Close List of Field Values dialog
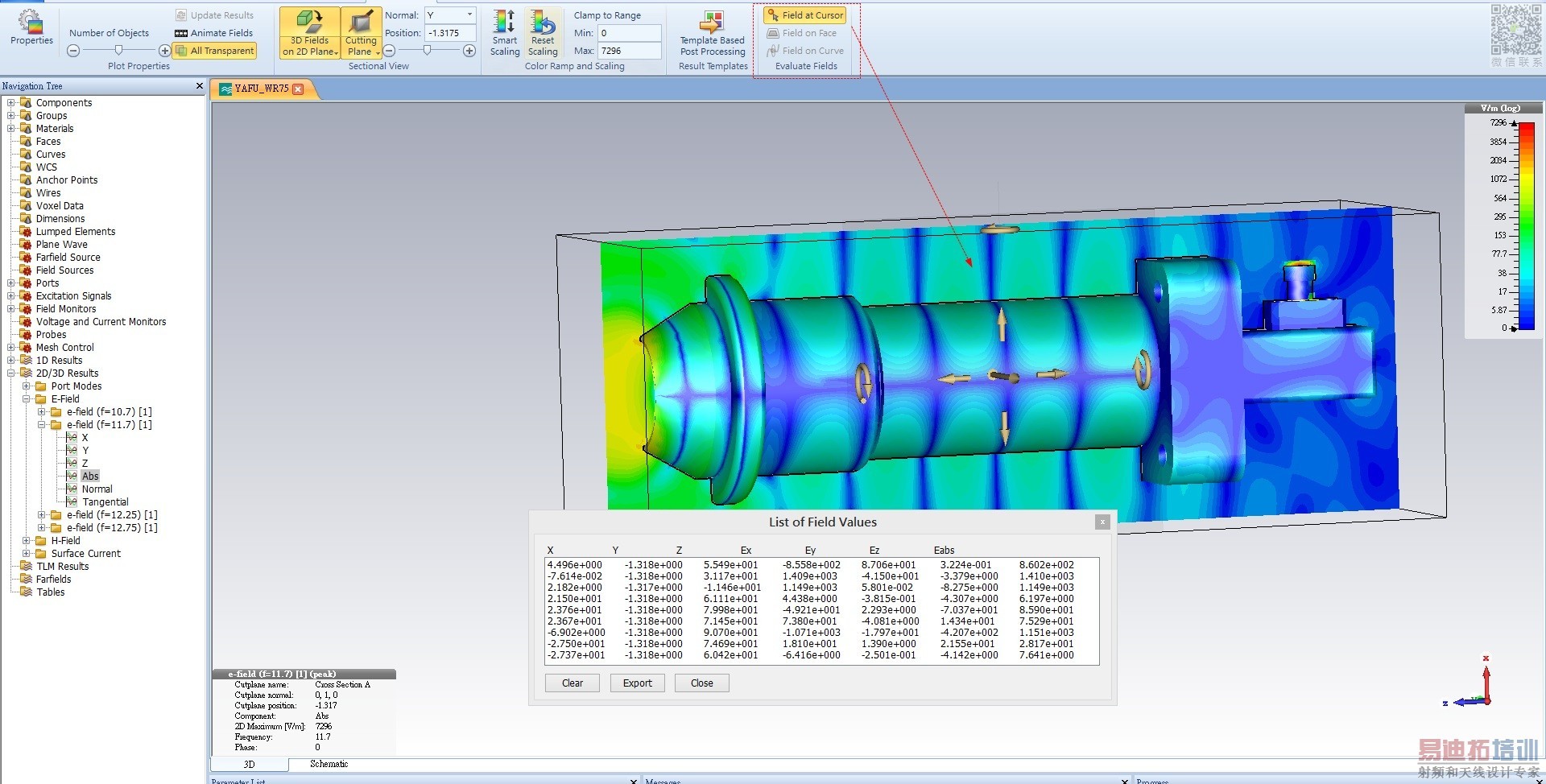 pos(1102,522)
